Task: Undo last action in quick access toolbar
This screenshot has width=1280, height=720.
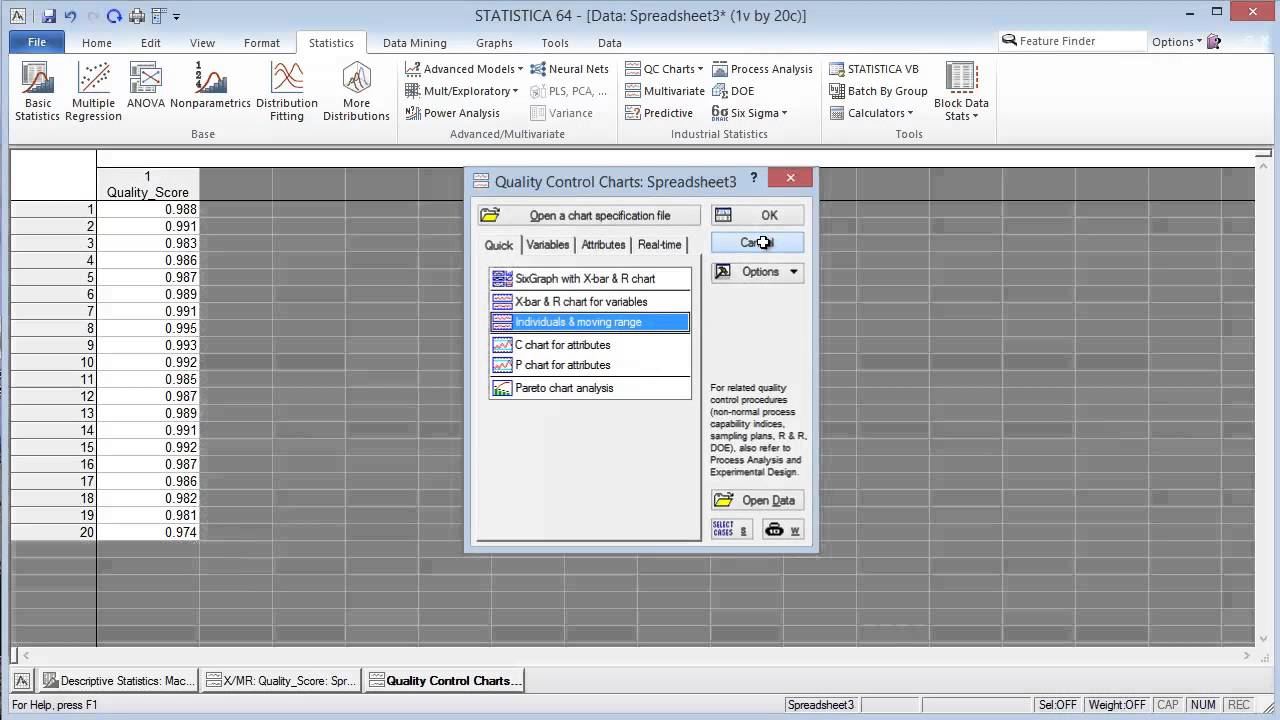Action: (x=70, y=16)
